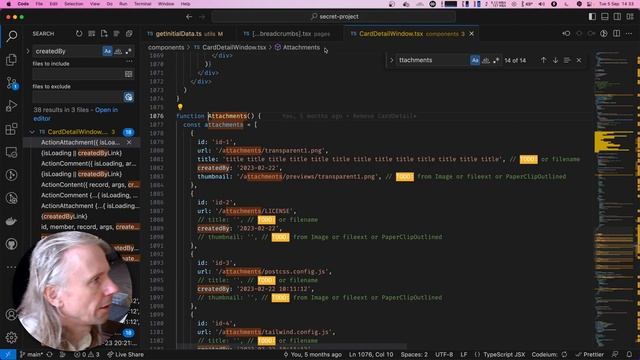The width and height of the screenshot is (640, 360).
Task: Go to previous find match
Action: (543, 60)
